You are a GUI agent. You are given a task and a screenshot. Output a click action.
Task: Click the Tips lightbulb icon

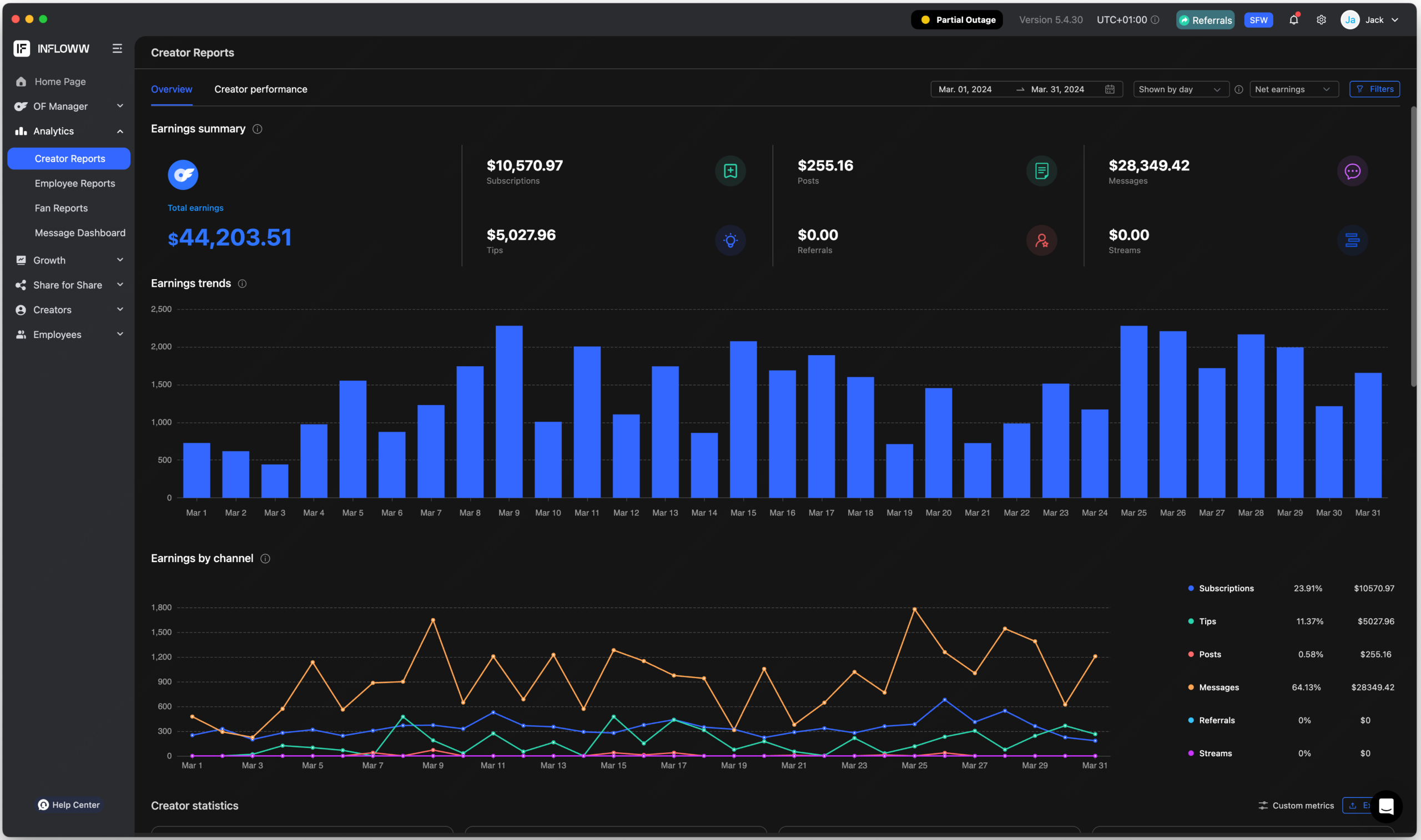pyautogui.click(x=730, y=241)
